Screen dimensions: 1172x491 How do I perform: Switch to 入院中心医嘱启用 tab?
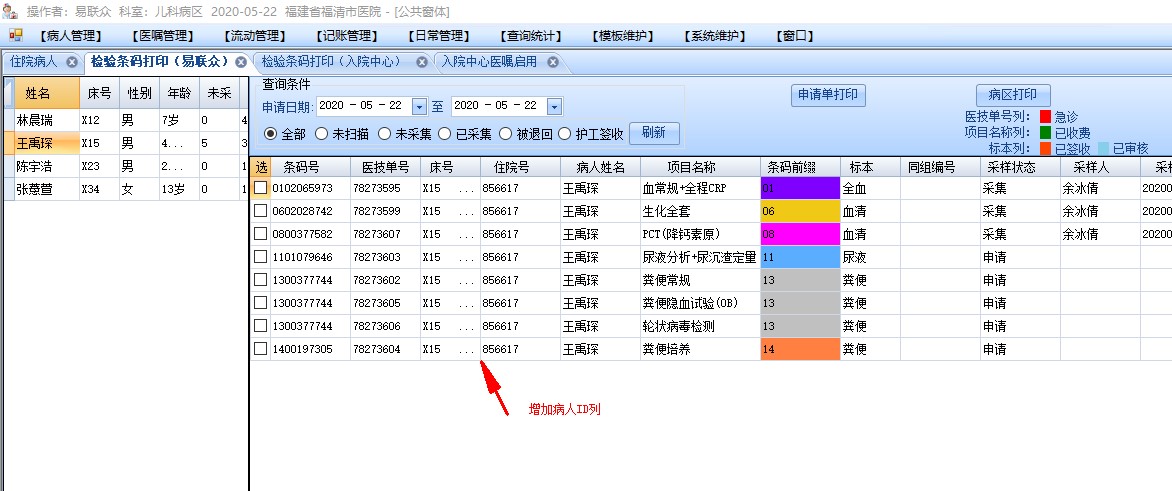pyautogui.click(x=490, y=62)
